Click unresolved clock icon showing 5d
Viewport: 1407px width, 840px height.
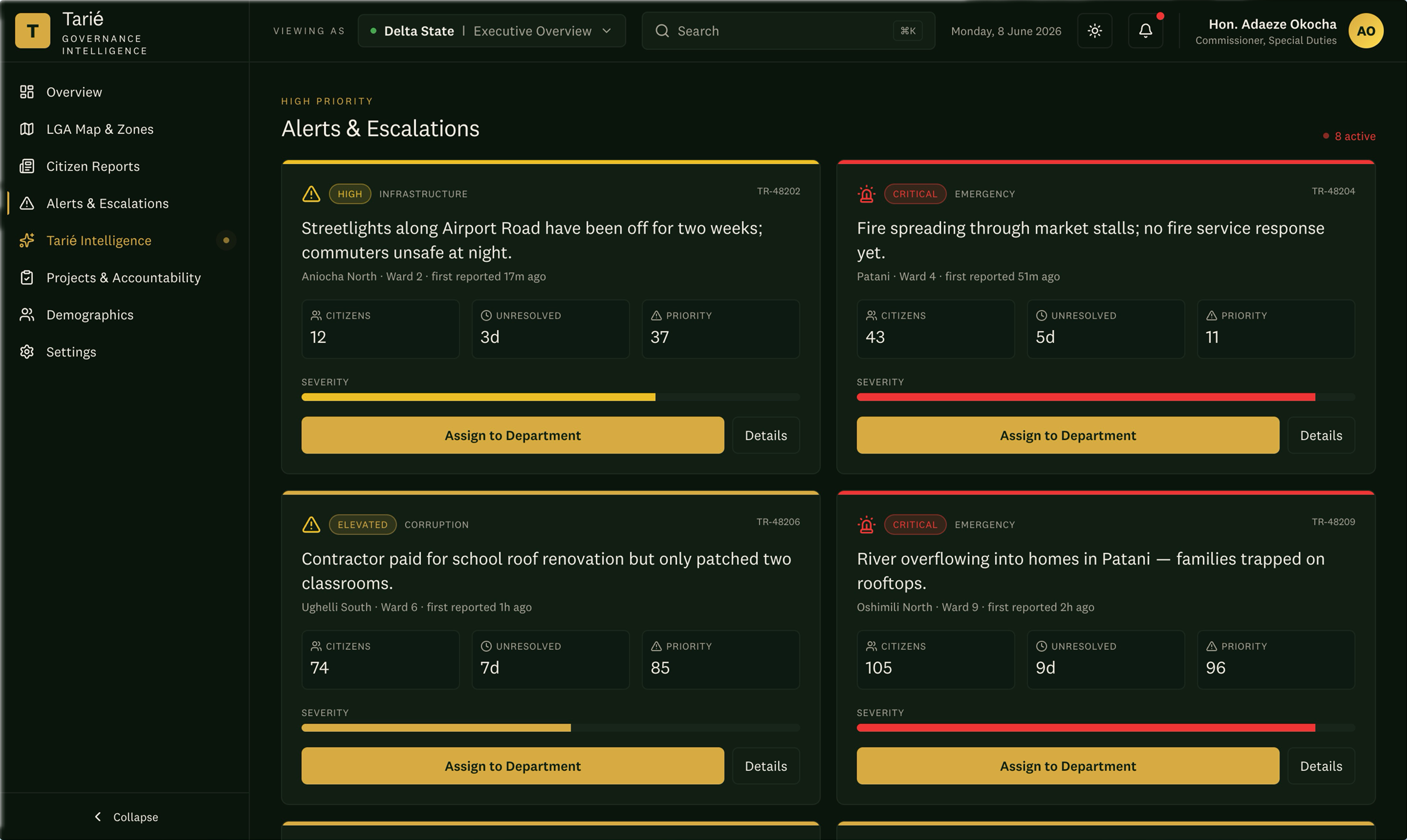tap(1041, 315)
